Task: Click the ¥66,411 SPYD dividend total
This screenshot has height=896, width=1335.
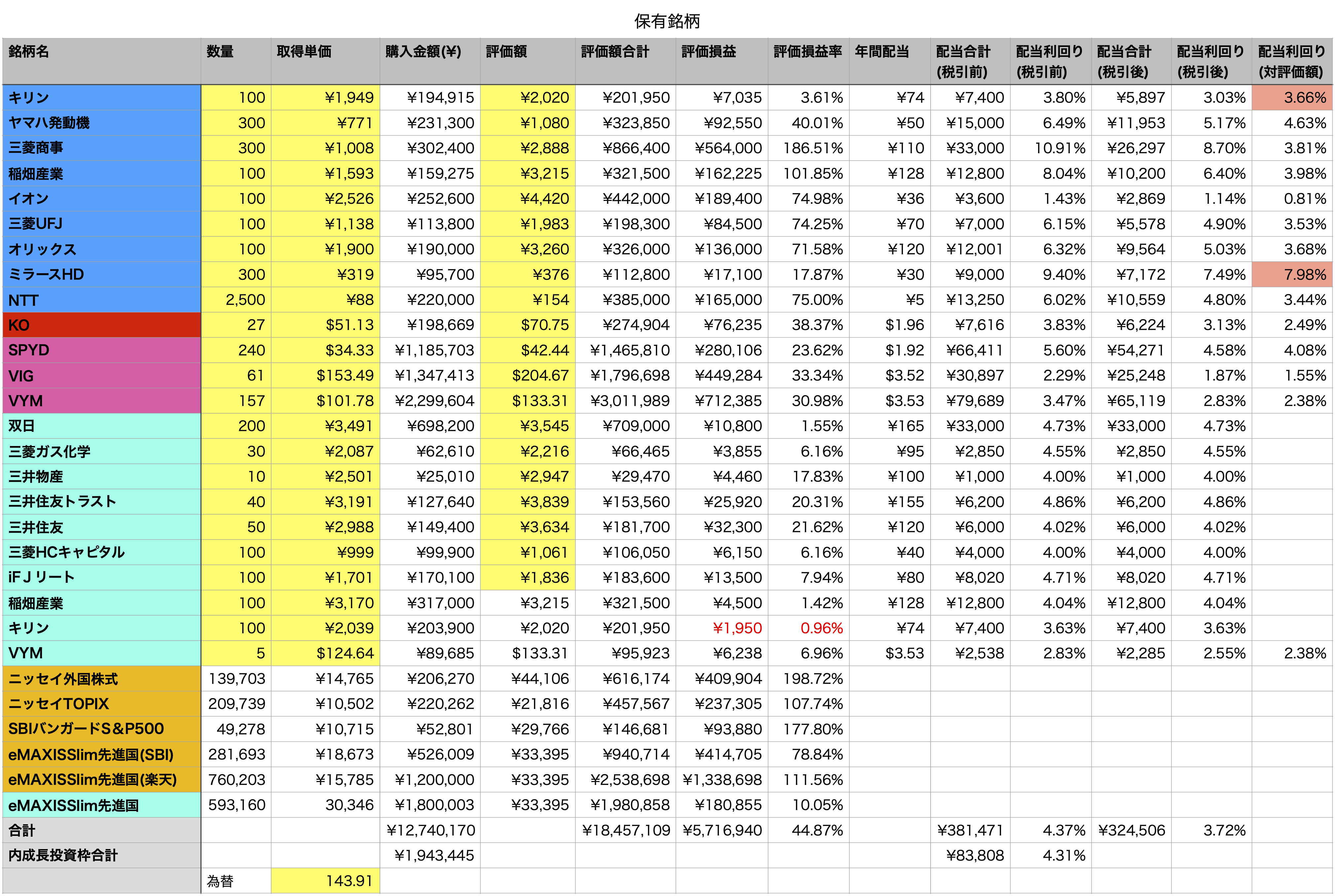Action: (970, 350)
